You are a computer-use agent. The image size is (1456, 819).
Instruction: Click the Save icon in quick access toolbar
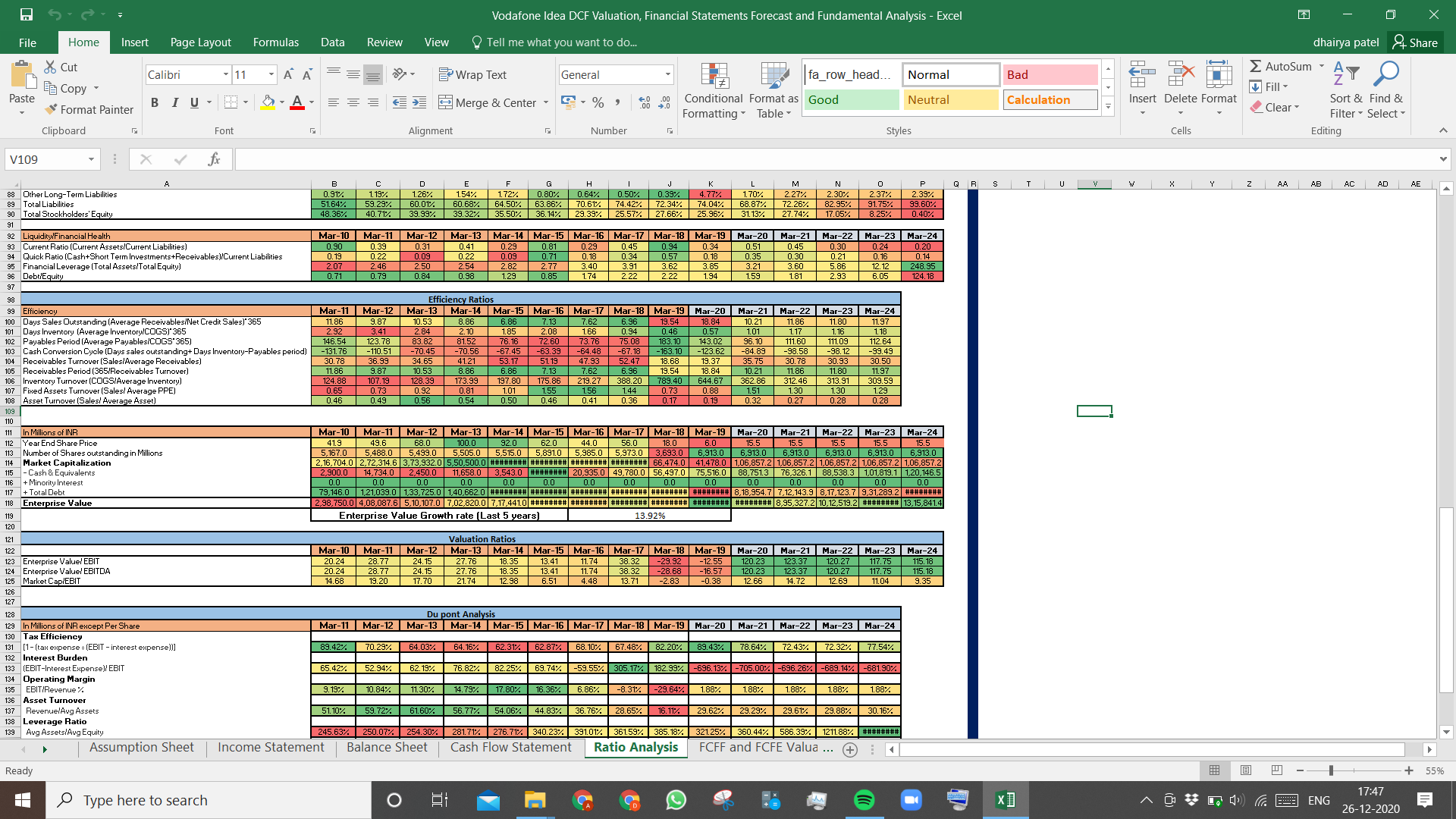(x=27, y=14)
